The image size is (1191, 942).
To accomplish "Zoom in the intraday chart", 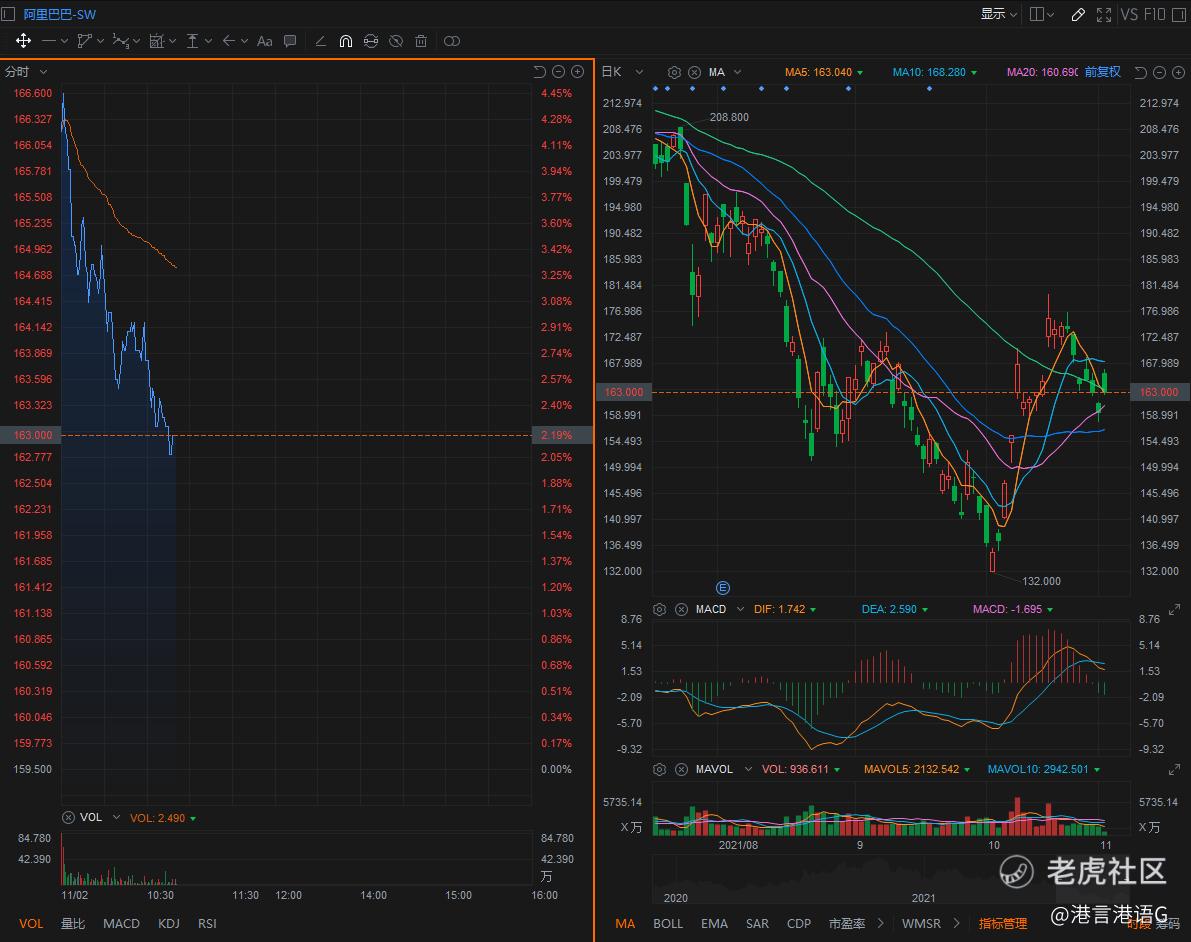I will coord(577,71).
